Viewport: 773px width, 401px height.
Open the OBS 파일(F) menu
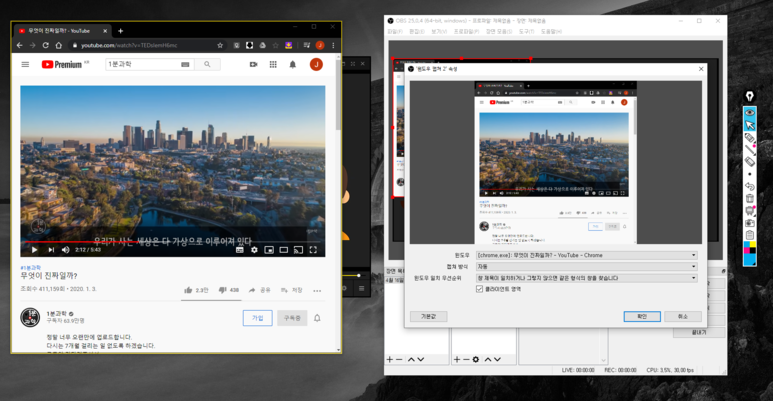pyautogui.click(x=395, y=32)
